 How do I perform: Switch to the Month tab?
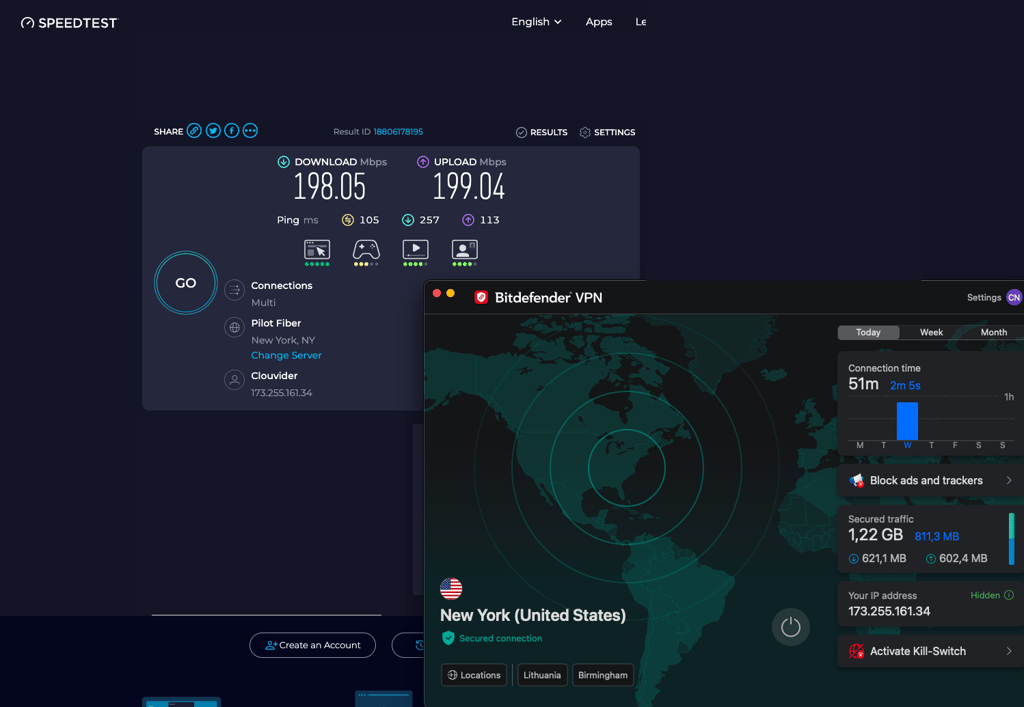pyautogui.click(x=993, y=332)
